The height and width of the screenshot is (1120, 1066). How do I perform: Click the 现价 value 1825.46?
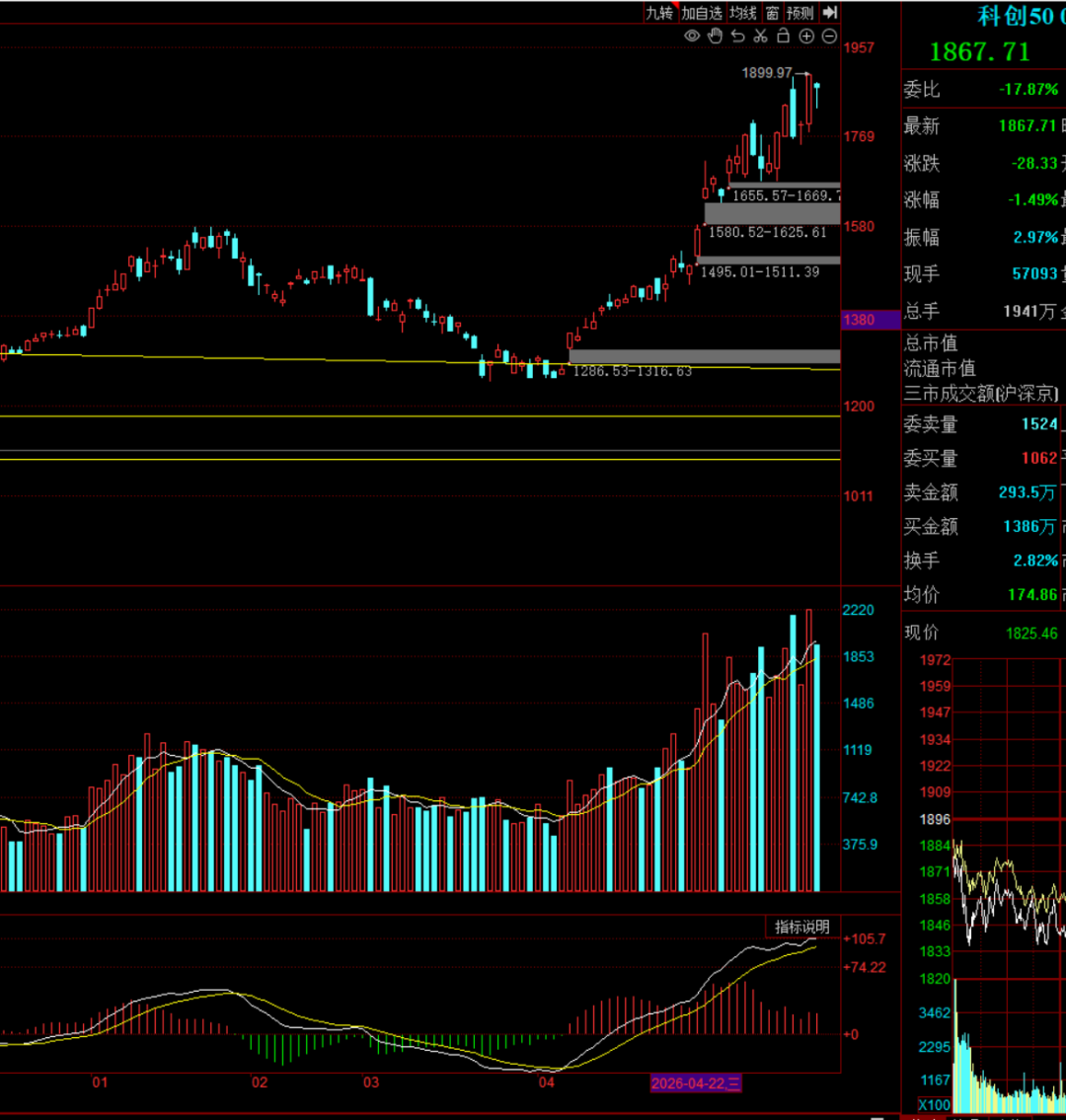pyautogui.click(x=1031, y=634)
